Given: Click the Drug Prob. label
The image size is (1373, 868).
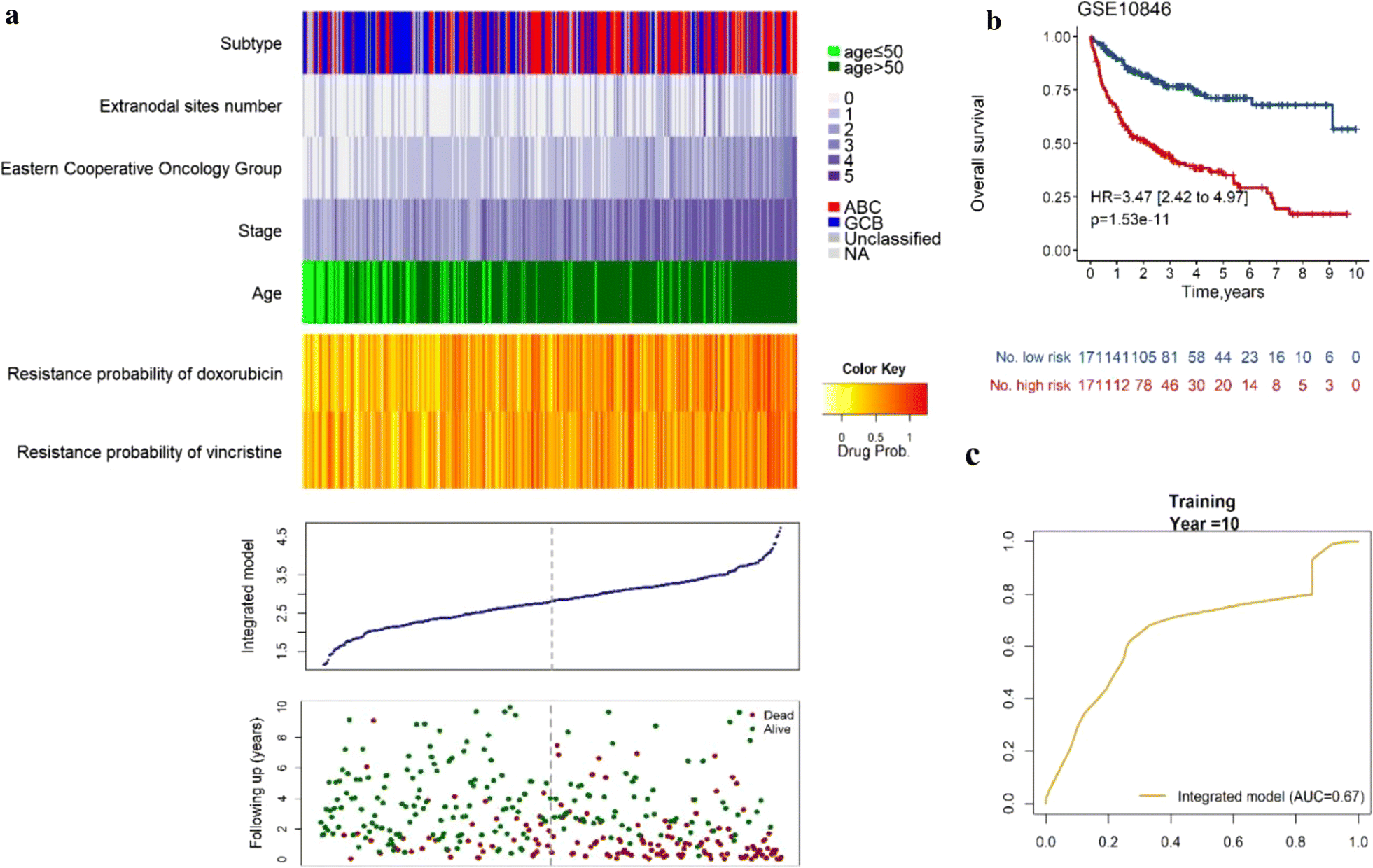Looking at the screenshot, I should (874, 451).
